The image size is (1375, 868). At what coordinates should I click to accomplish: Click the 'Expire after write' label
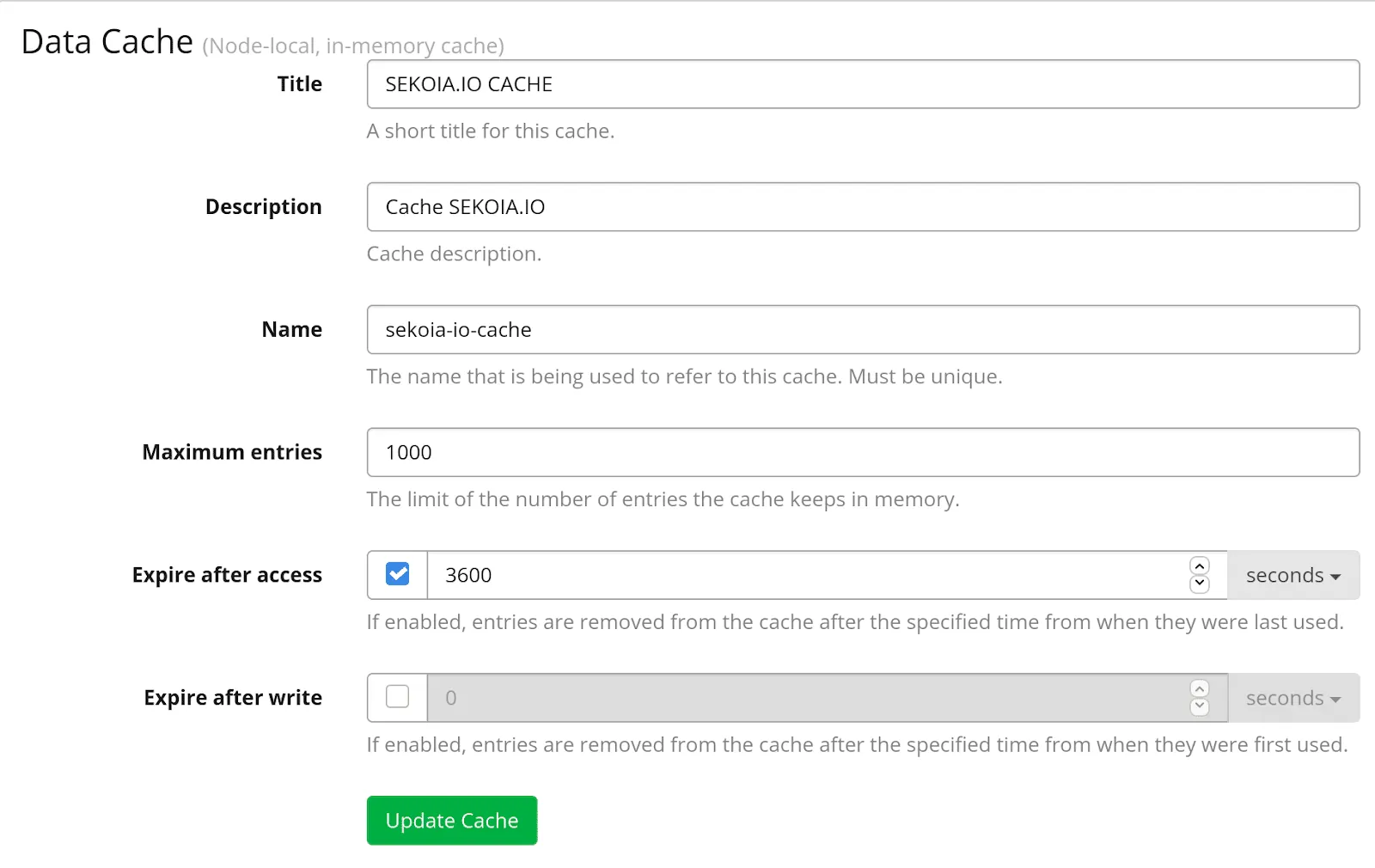coord(233,698)
